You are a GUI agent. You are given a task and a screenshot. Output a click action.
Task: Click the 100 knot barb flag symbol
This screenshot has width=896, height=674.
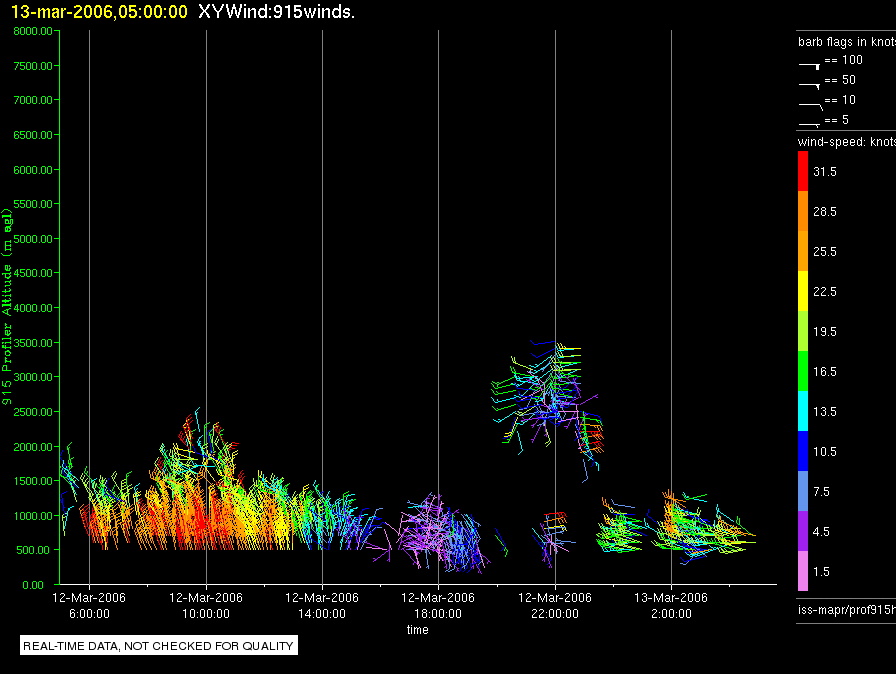click(810, 66)
